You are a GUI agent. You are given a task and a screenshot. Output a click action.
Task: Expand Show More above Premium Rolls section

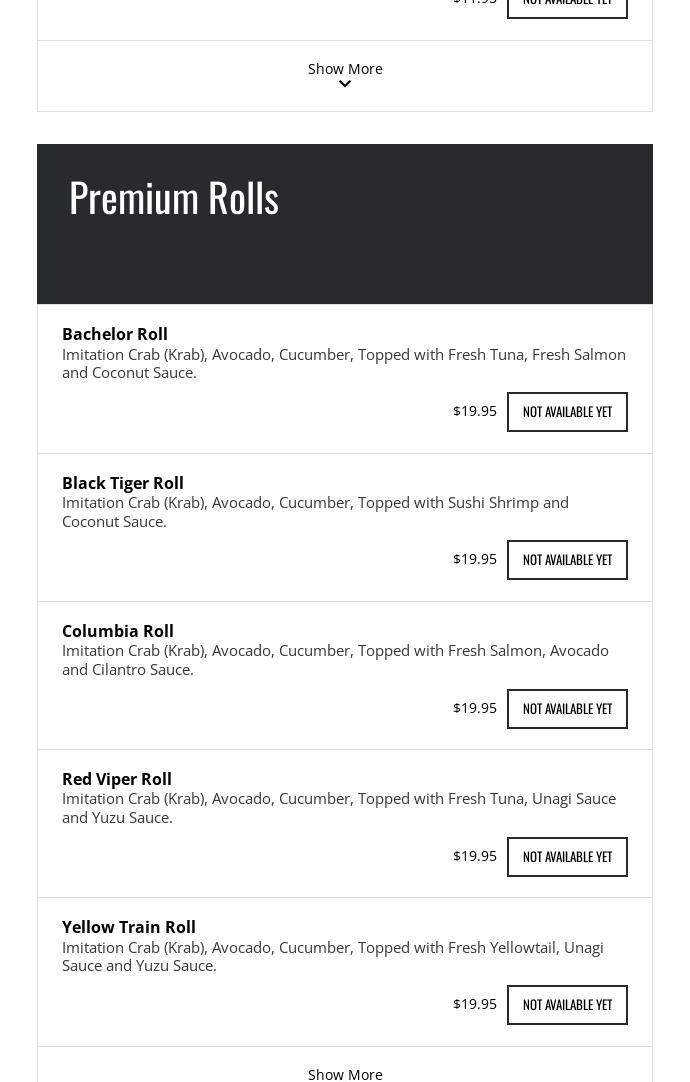click(345, 68)
